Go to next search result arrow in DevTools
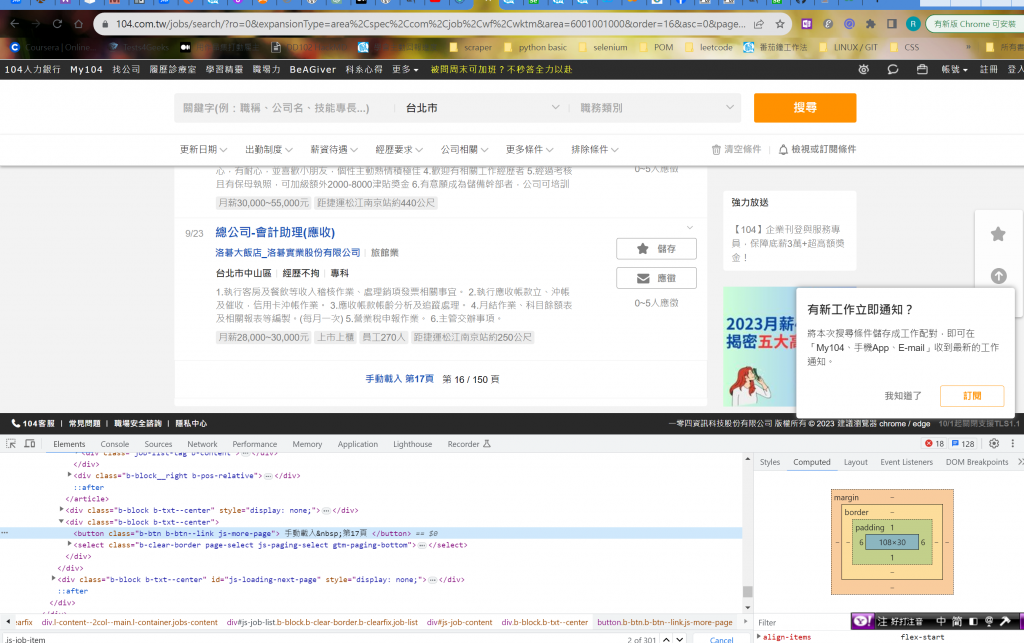Viewport: 1024px width, 643px height. 680,640
